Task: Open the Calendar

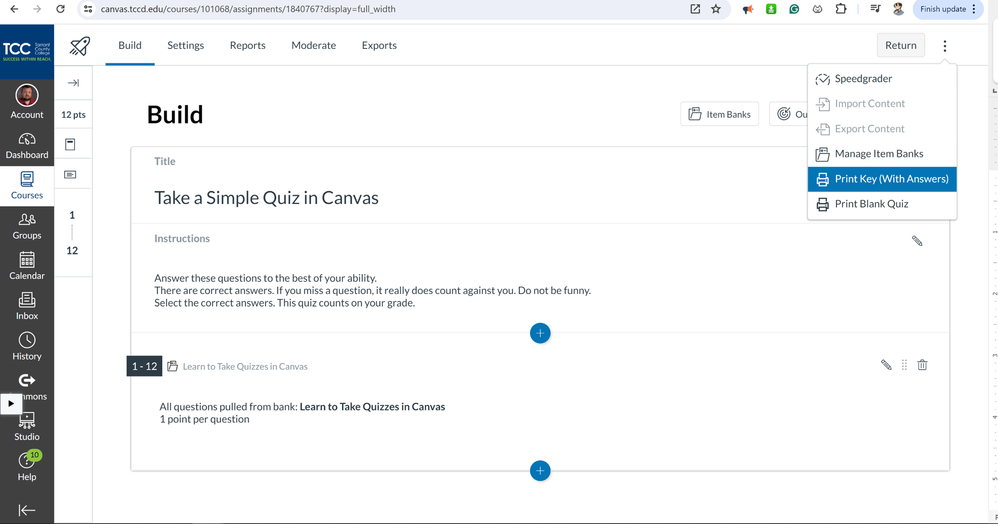Action: click(27, 266)
